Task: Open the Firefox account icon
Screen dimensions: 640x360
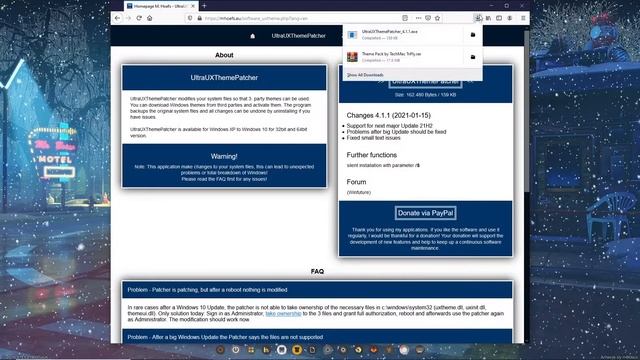Action: (x=510, y=18)
